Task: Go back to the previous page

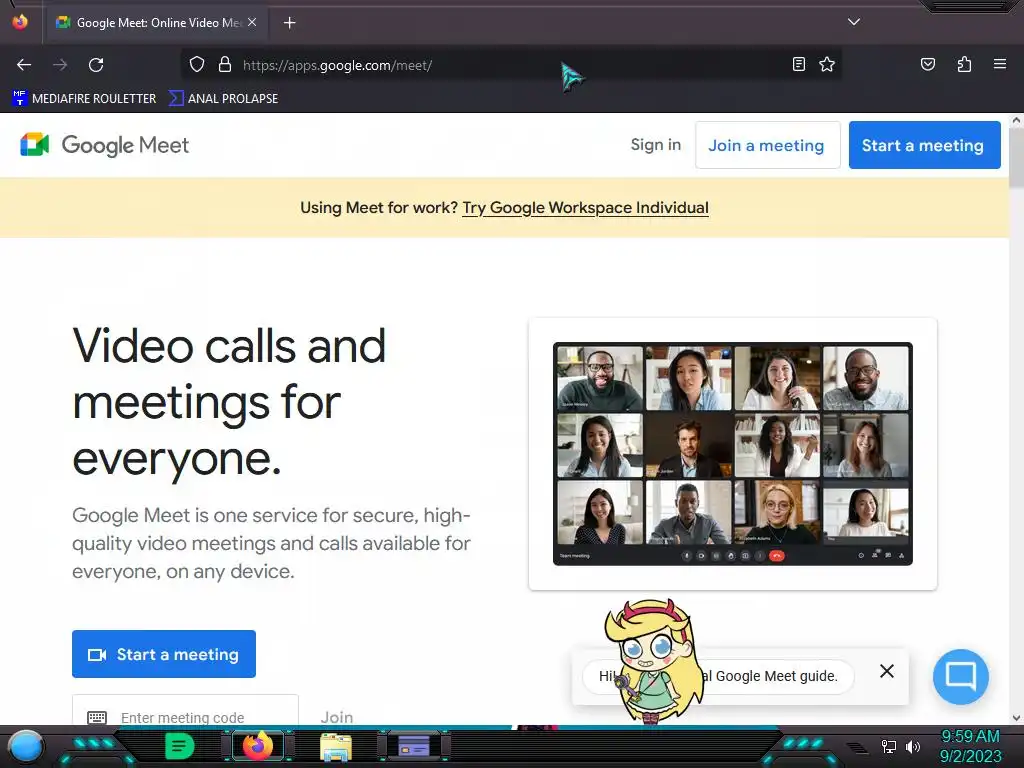Action: 24,65
